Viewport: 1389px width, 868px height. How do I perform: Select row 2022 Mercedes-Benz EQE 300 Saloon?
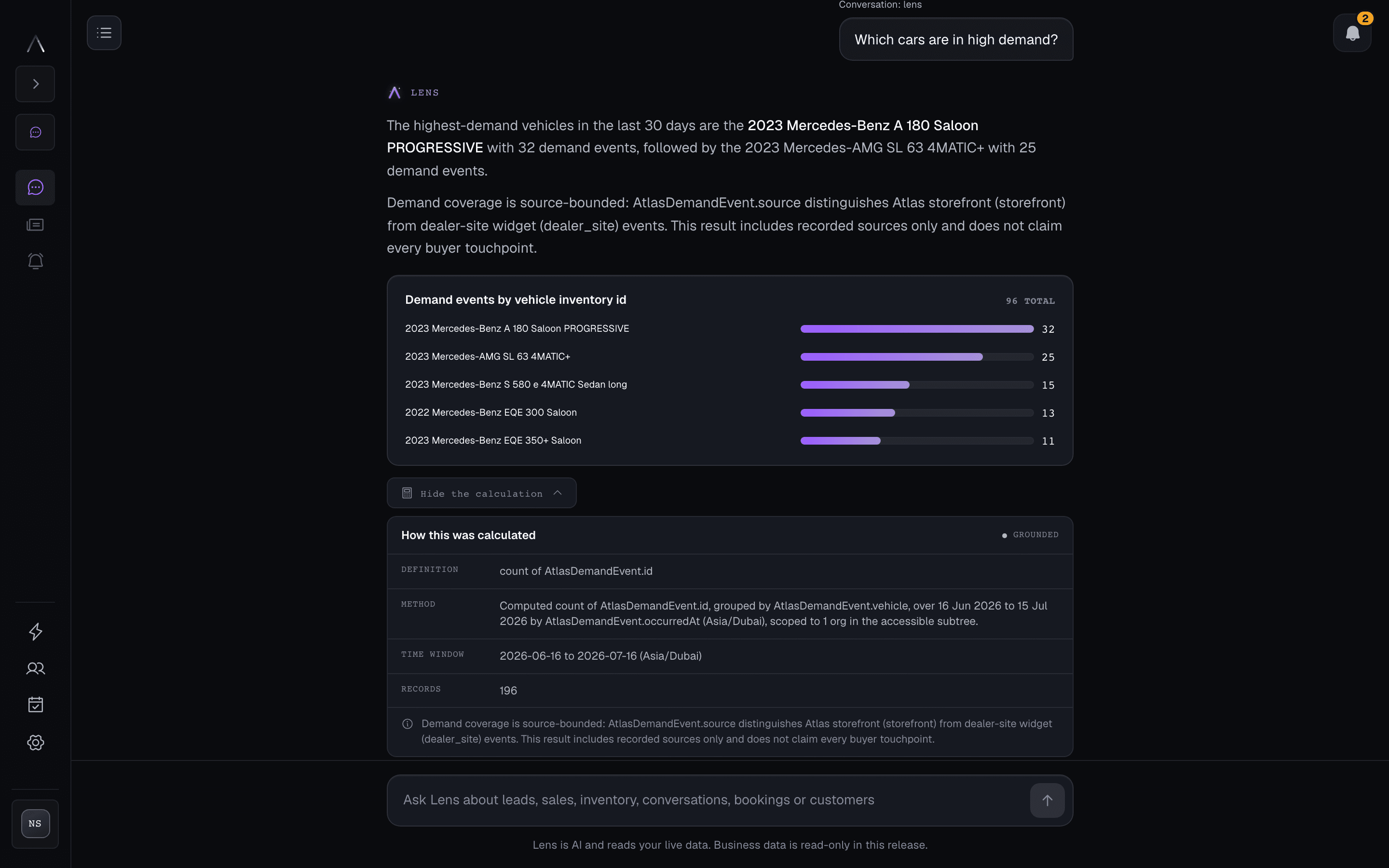click(x=730, y=413)
